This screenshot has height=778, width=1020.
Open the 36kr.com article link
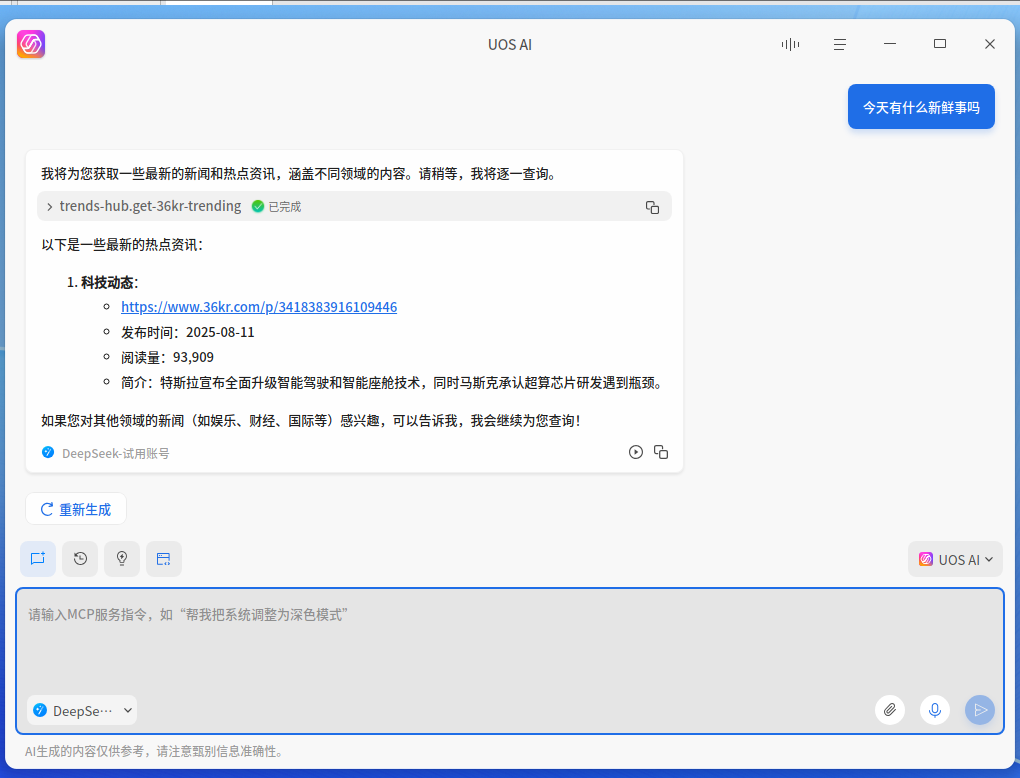click(x=259, y=307)
